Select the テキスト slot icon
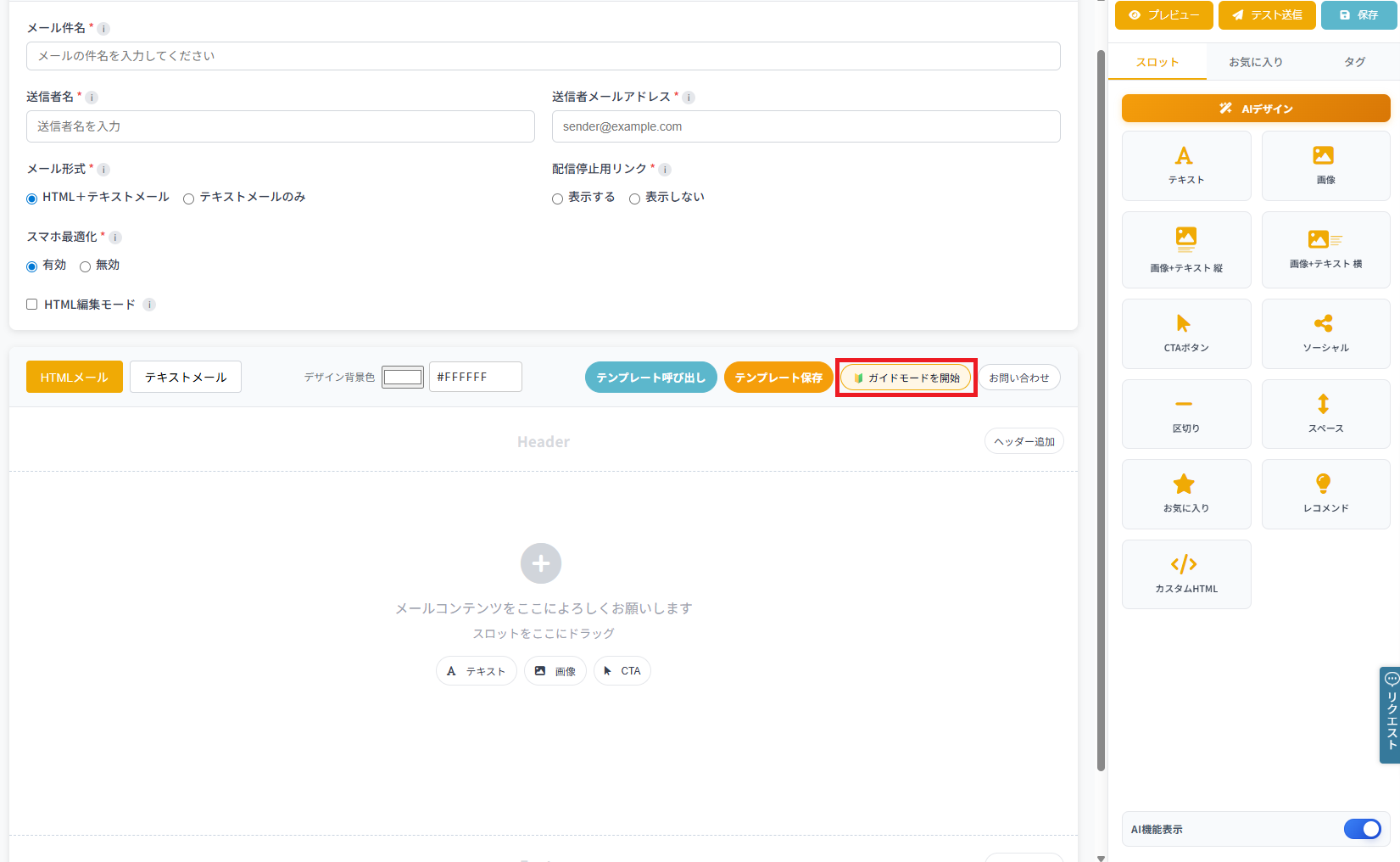Screen dimensions: 1400x862 1185,165
